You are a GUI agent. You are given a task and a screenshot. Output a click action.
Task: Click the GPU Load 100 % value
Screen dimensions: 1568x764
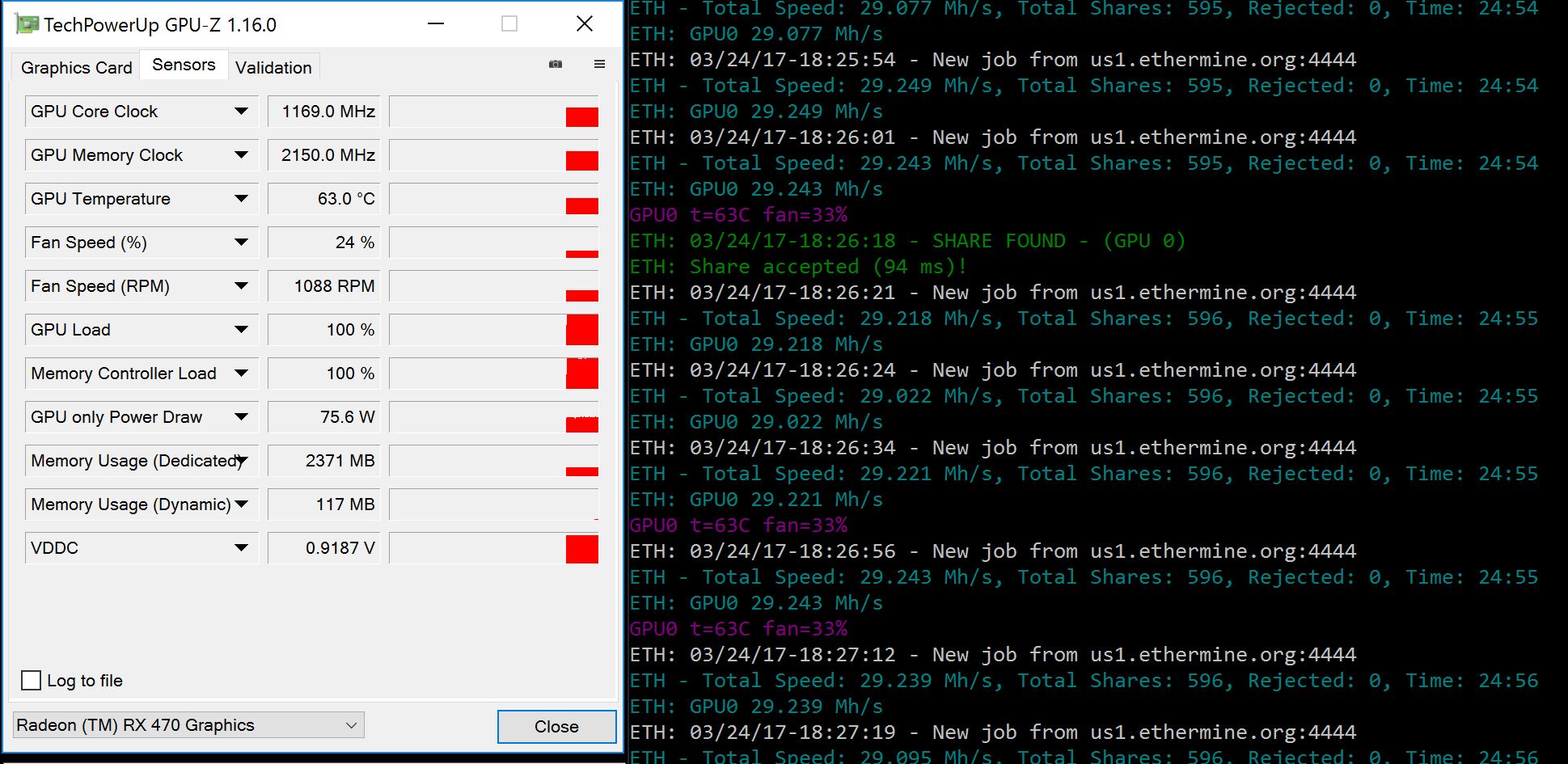[324, 330]
